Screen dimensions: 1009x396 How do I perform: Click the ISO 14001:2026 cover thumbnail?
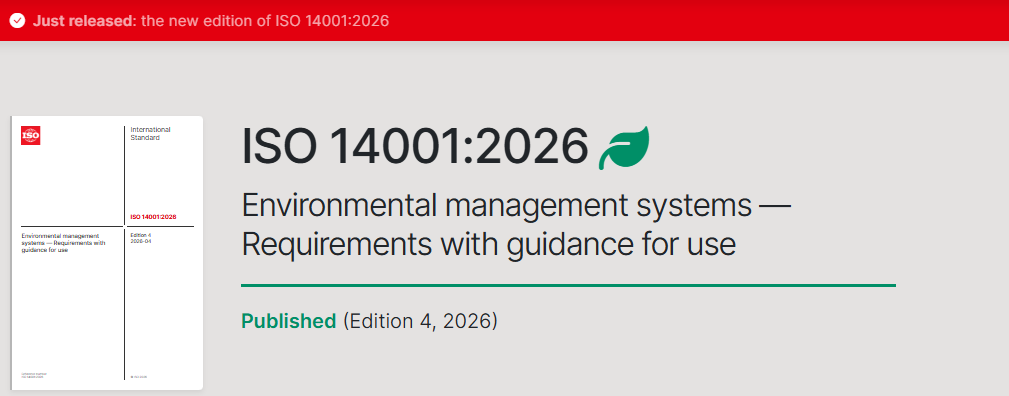click(x=107, y=253)
